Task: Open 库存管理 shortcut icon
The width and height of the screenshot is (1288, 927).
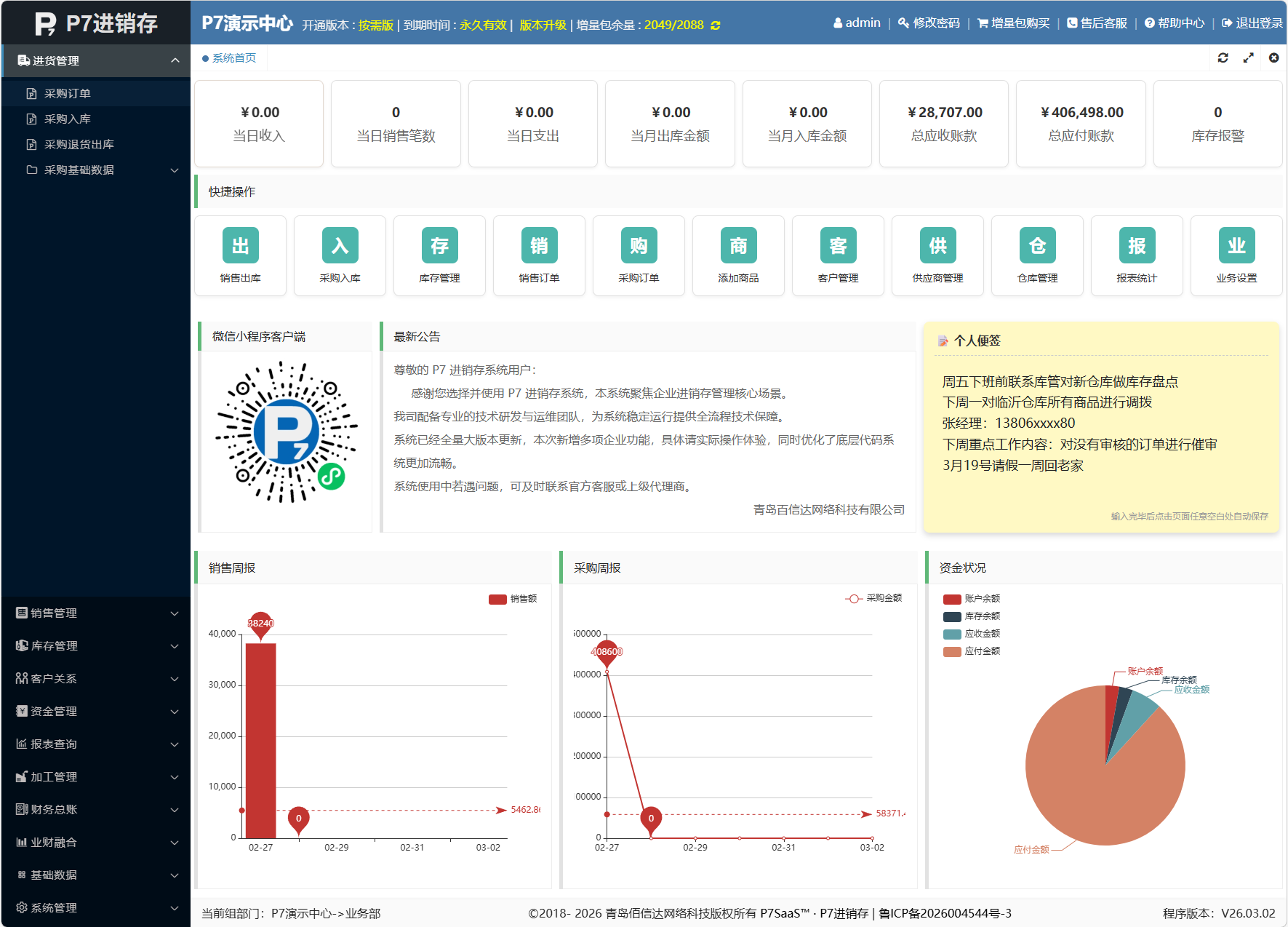Action: tap(439, 247)
